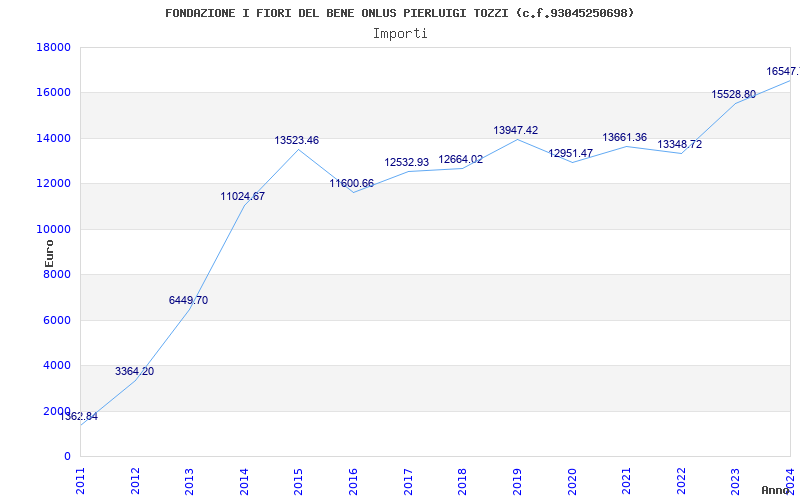
Task: Click the 16000 y-axis tick label
Action: (53, 93)
